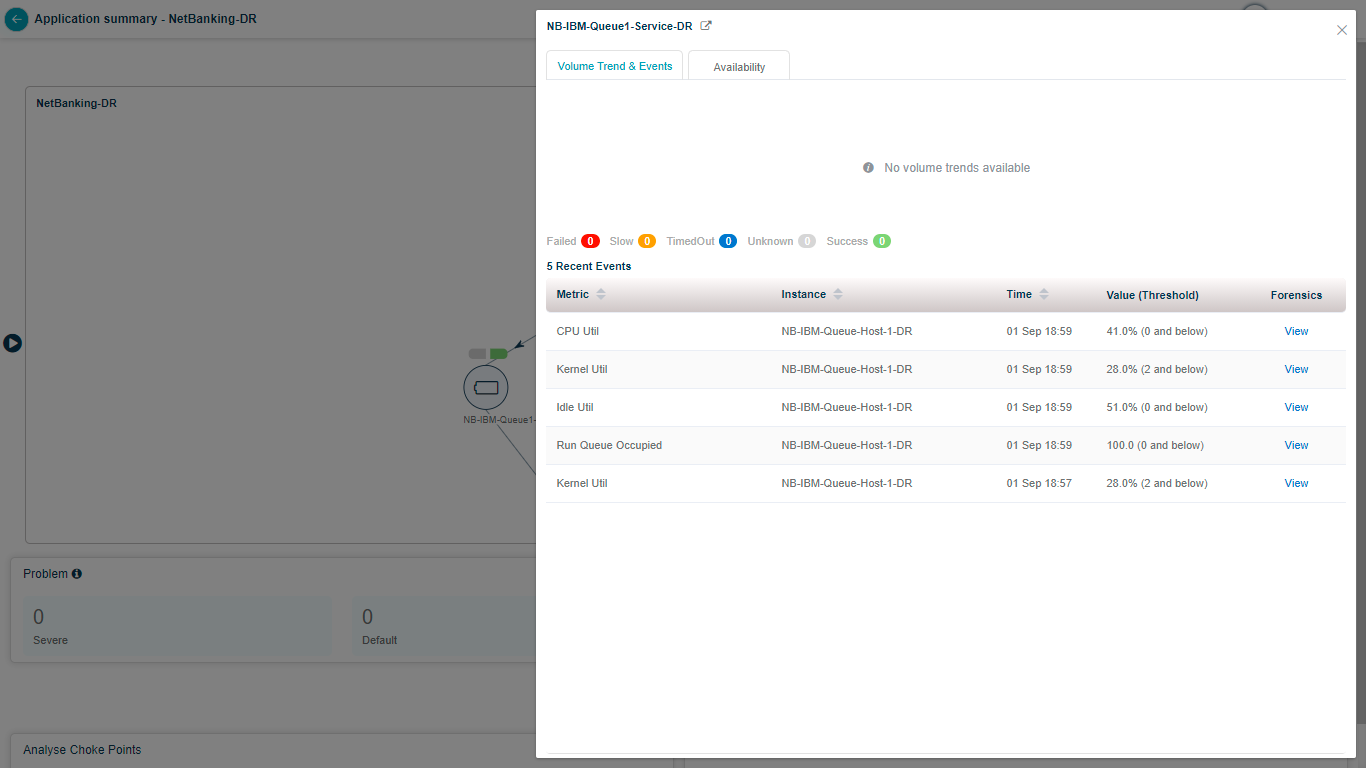Select the NB-IBM-Queue1 node icon in topology
The image size is (1366, 768).
486,387
